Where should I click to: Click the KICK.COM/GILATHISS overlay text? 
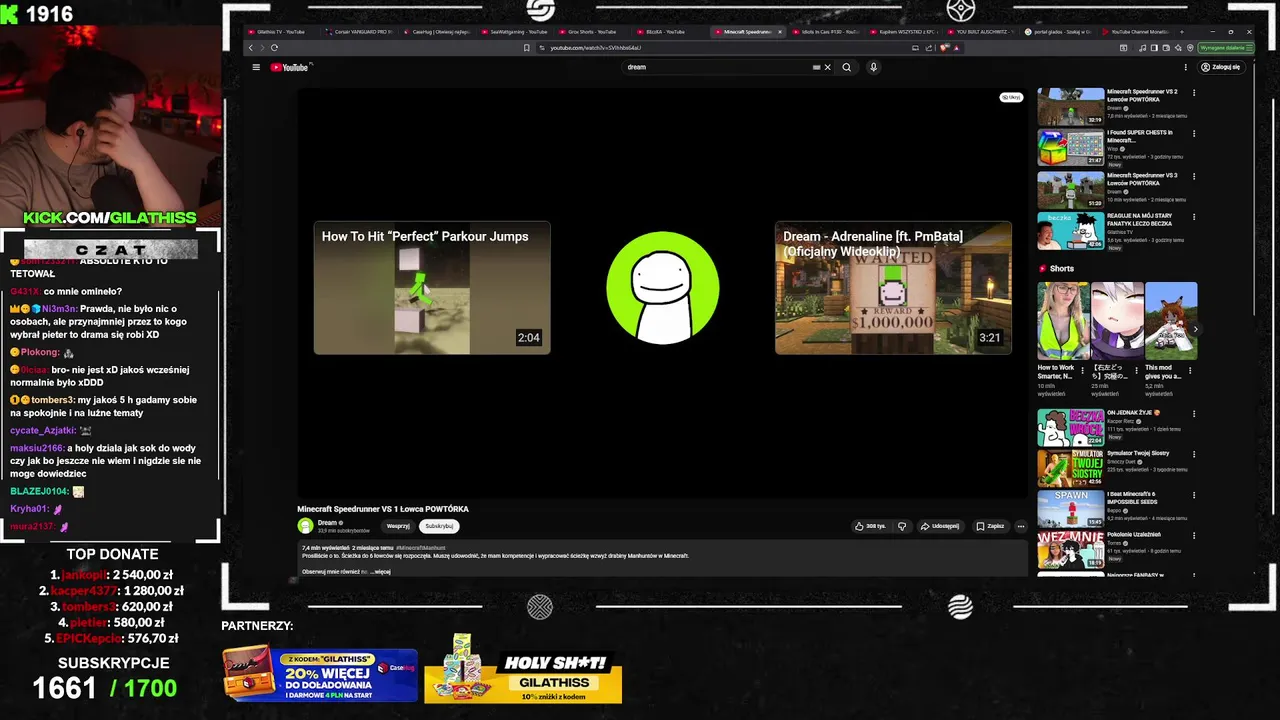pos(110,217)
